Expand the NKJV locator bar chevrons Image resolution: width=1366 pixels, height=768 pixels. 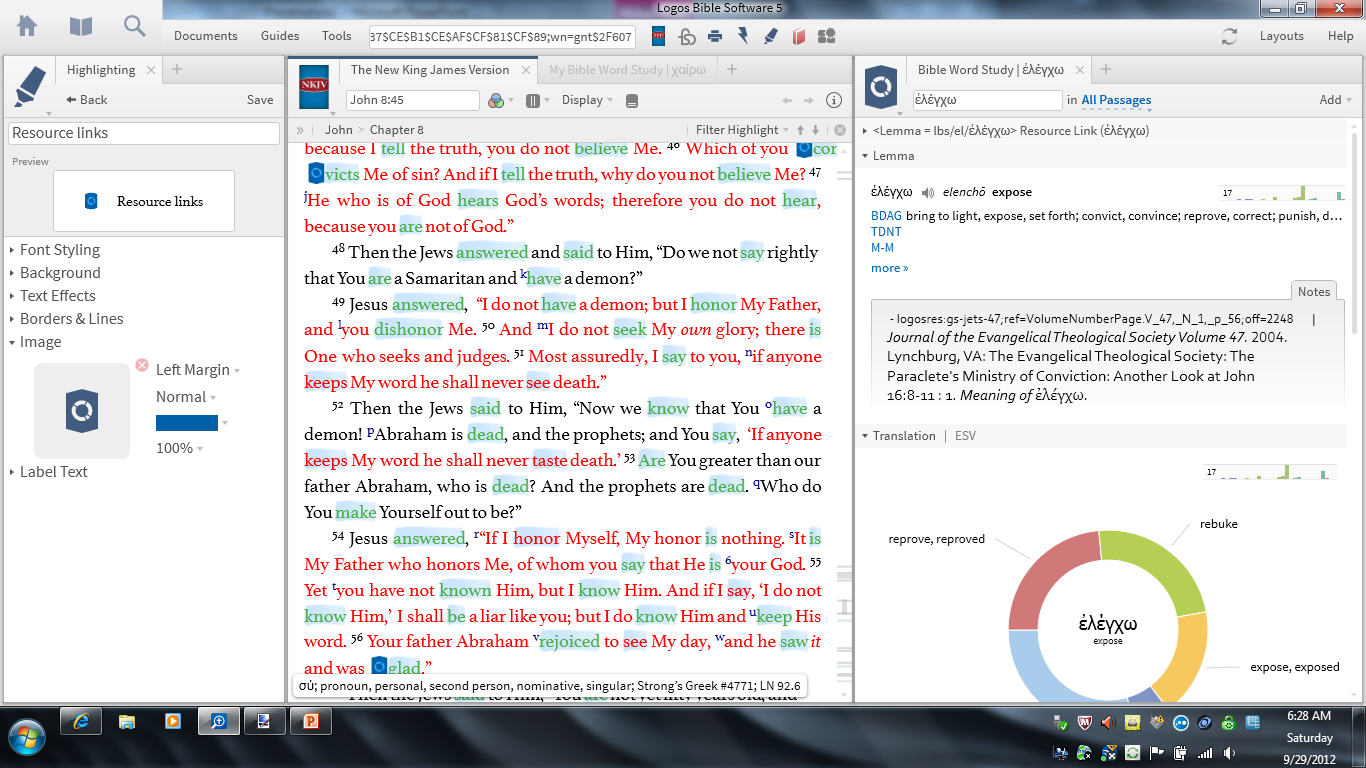coord(300,130)
